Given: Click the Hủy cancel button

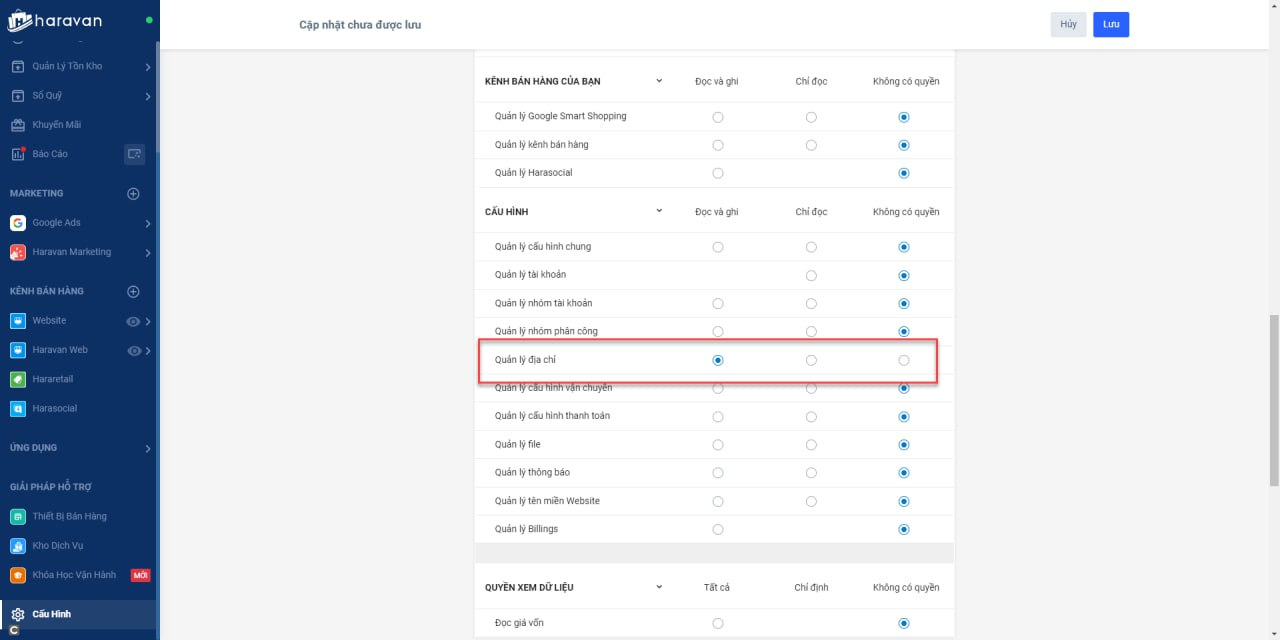Looking at the screenshot, I should click(x=1068, y=24).
